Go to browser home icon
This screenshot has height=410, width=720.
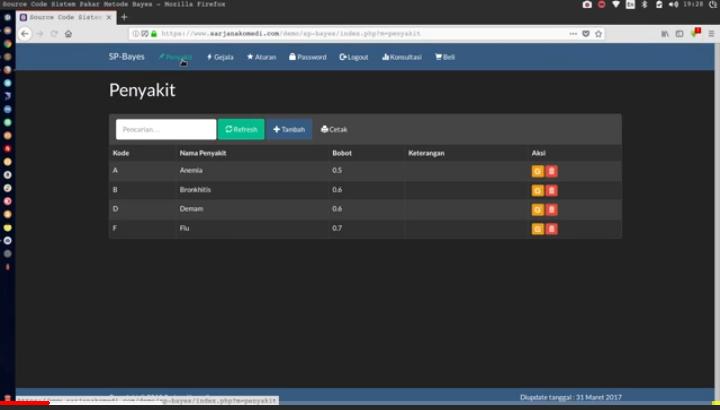point(69,33)
